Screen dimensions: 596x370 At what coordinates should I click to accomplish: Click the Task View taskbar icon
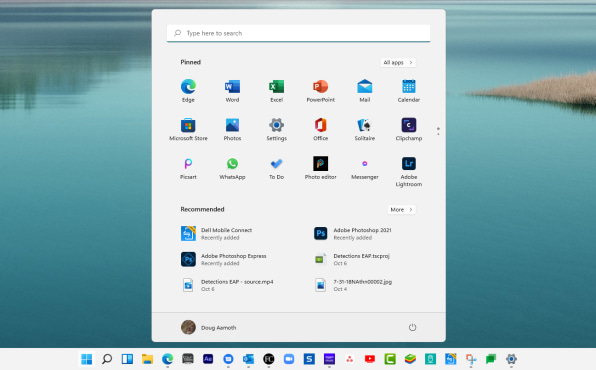[127, 359]
